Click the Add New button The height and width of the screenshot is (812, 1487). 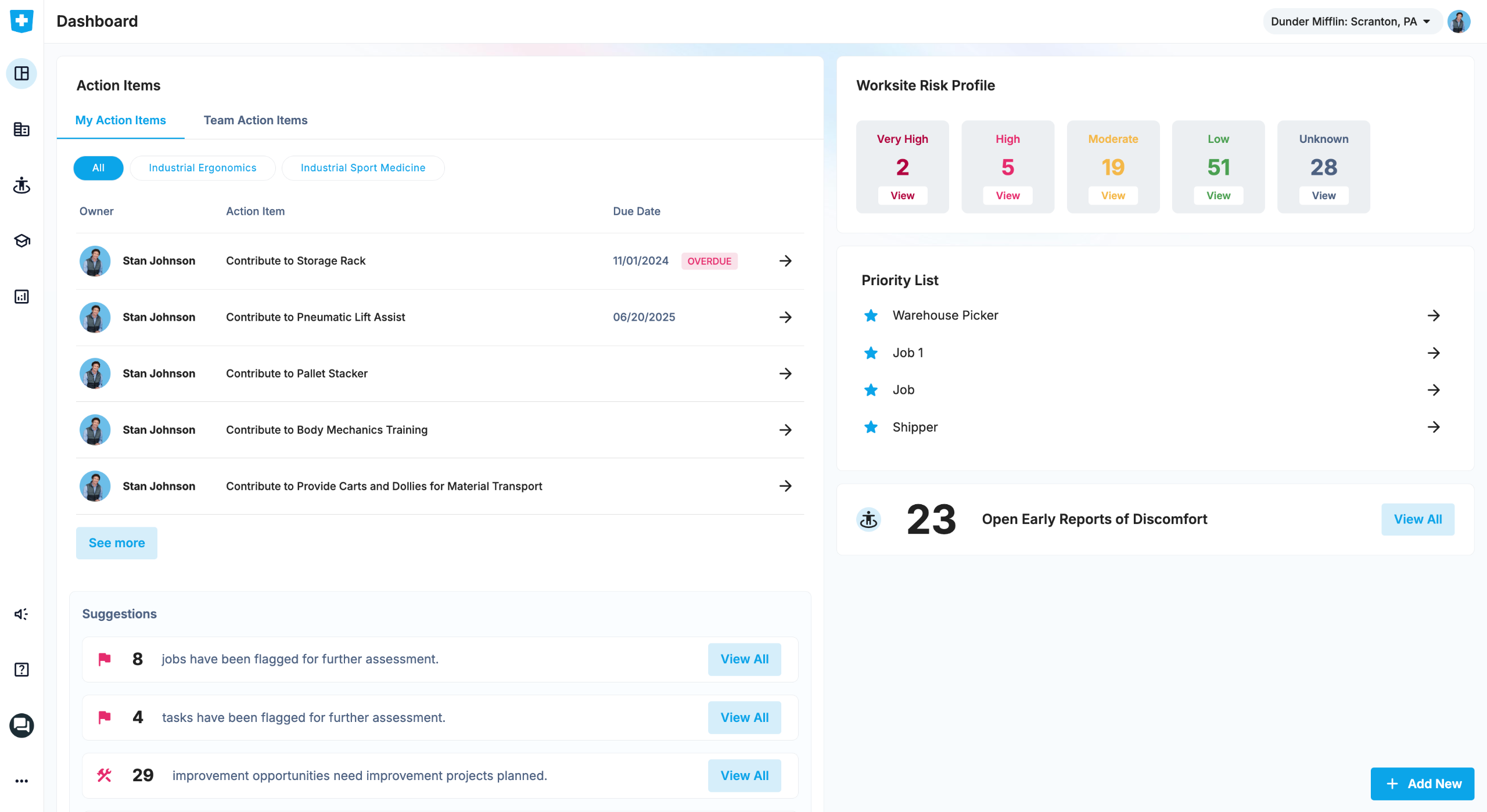coord(1423,784)
